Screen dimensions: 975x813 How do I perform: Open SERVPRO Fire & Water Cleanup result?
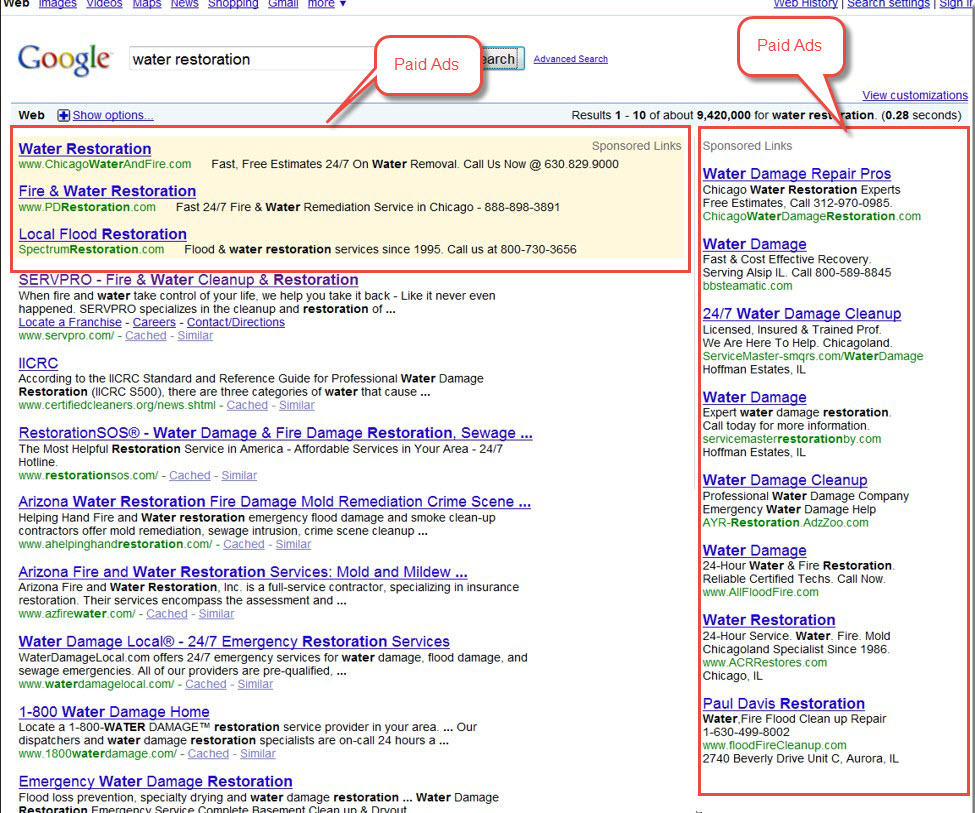[188, 280]
